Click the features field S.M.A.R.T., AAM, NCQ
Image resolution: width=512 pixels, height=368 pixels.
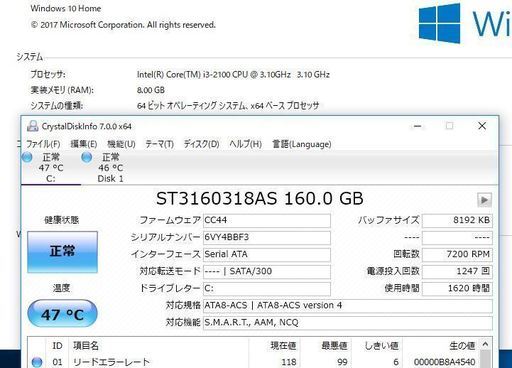pos(348,322)
